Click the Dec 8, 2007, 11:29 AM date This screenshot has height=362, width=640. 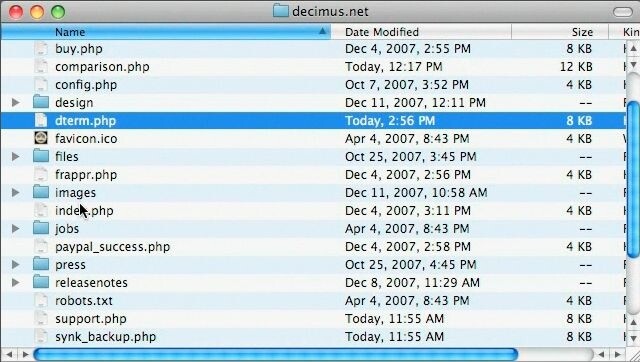pyautogui.click(x=412, y=282)
